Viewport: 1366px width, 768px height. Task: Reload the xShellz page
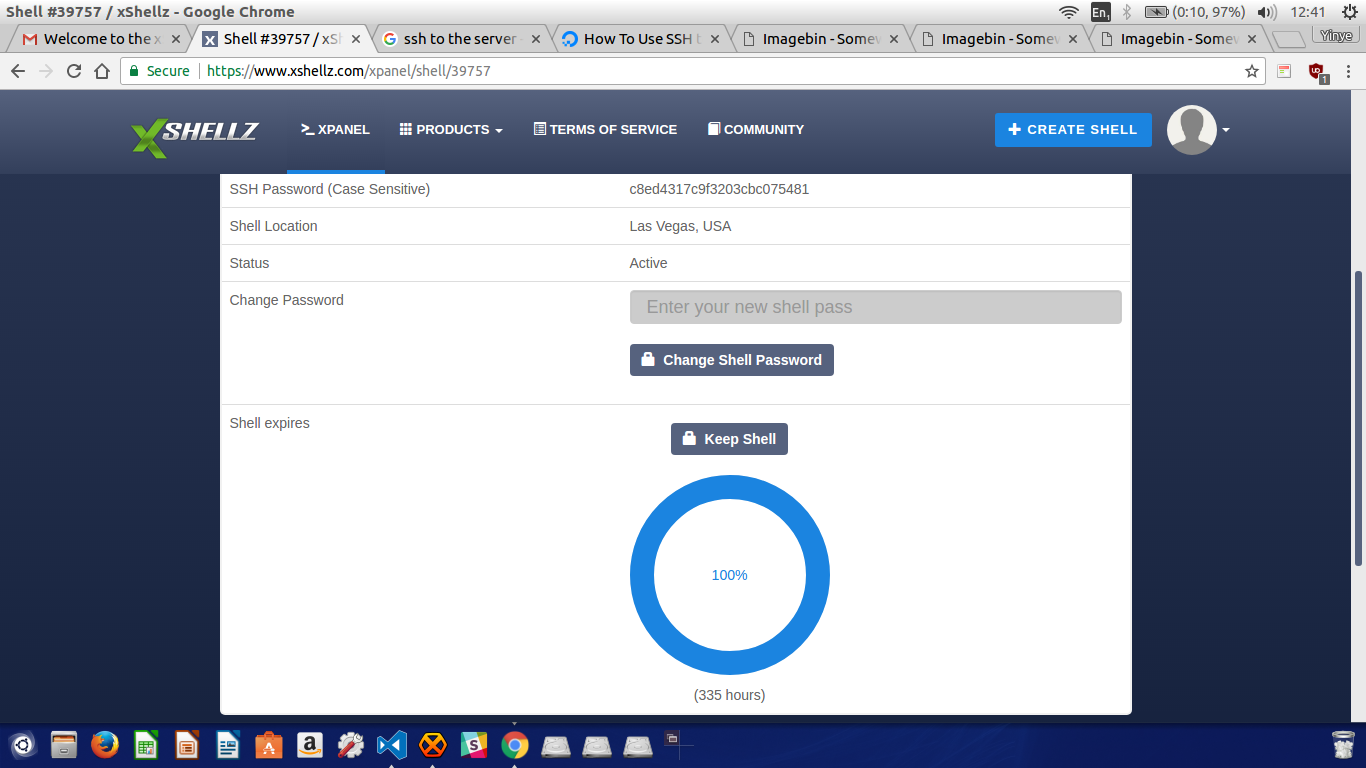[74, 71]
